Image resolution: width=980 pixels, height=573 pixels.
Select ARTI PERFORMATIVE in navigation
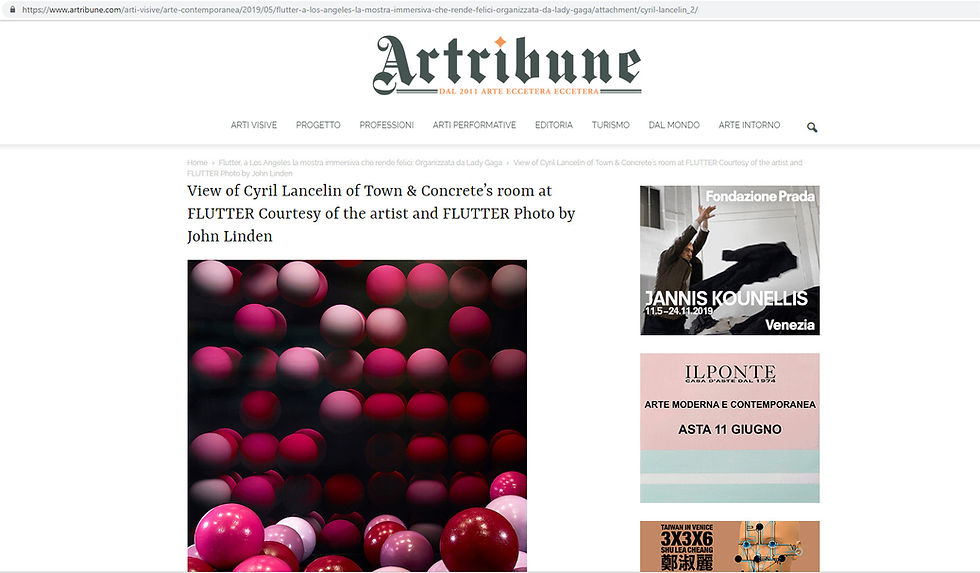(474, 125)
